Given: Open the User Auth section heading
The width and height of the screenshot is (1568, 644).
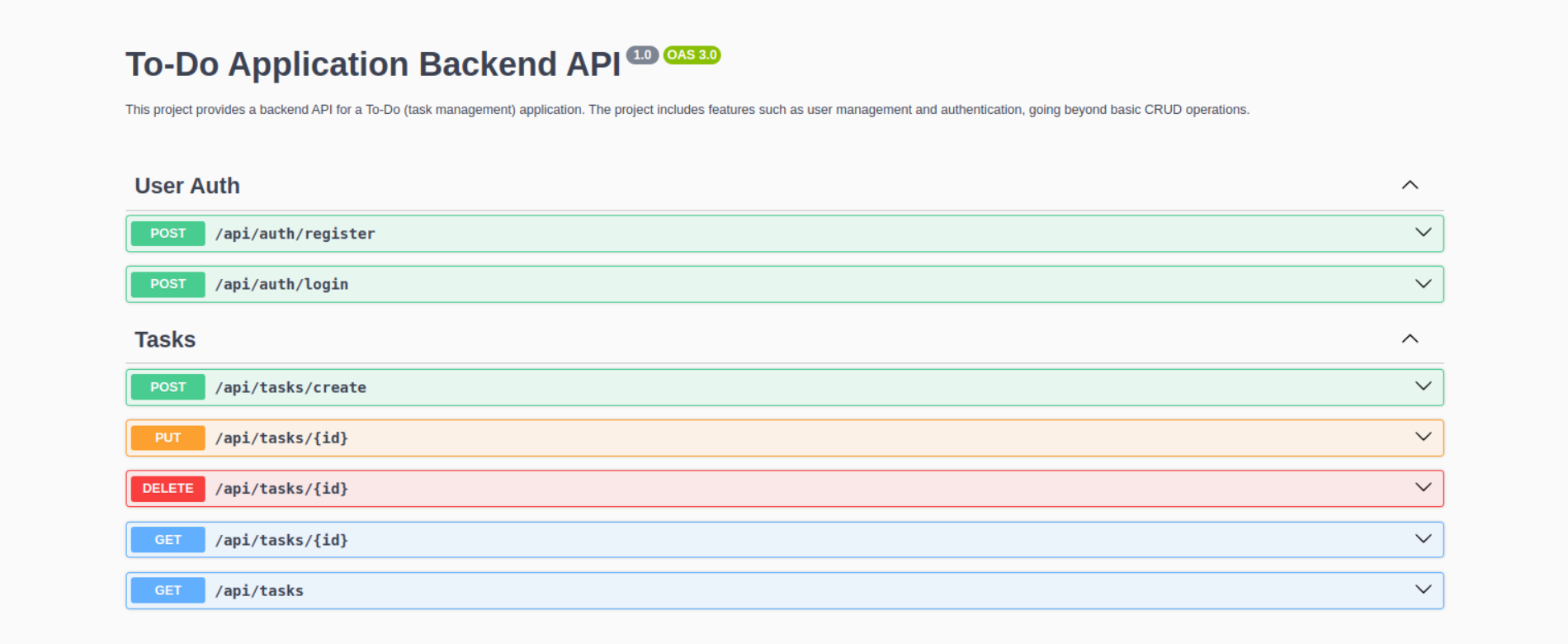Looking at the screenshot, I should point(187,186).
